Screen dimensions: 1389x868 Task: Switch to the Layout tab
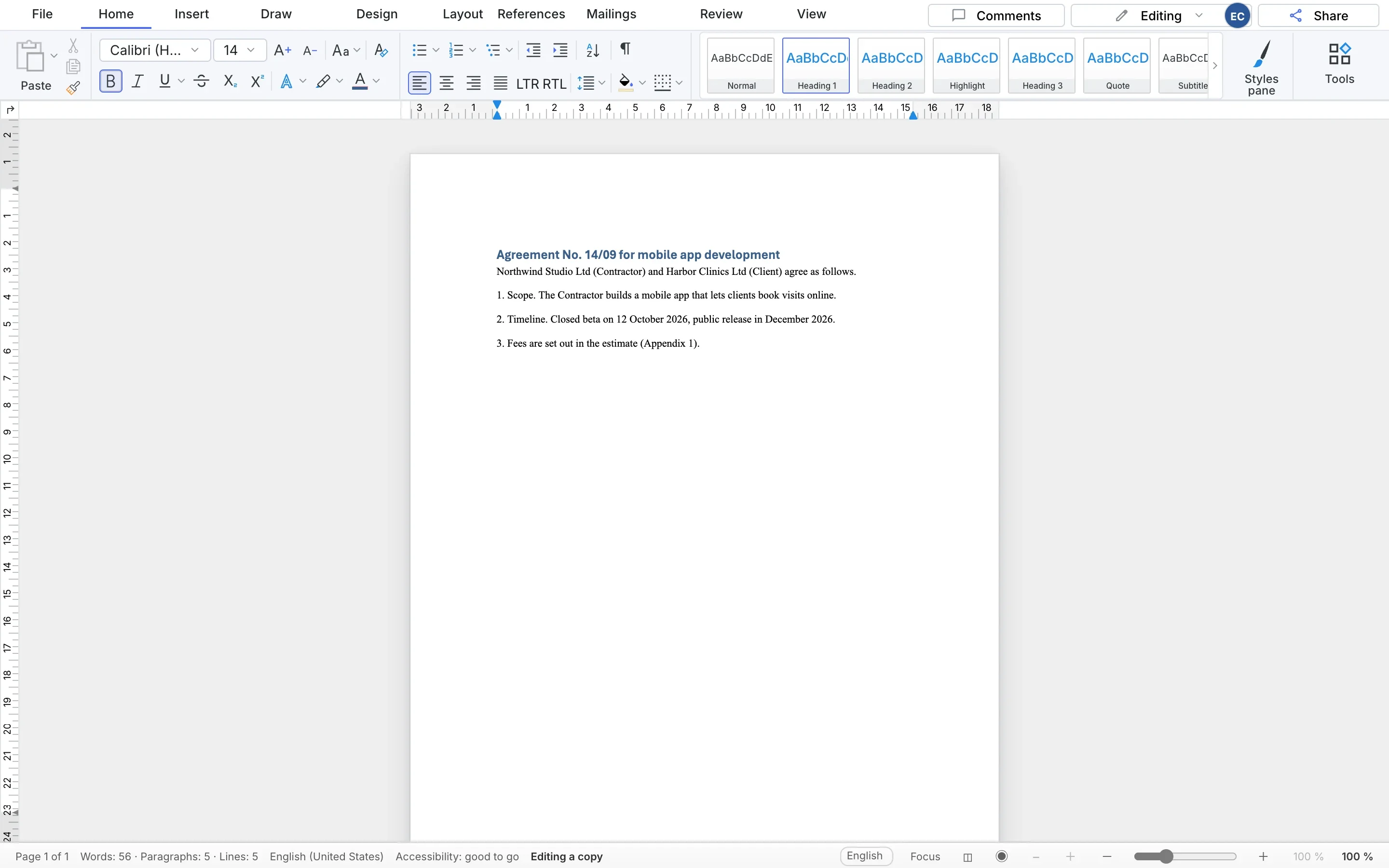(463, 14)
